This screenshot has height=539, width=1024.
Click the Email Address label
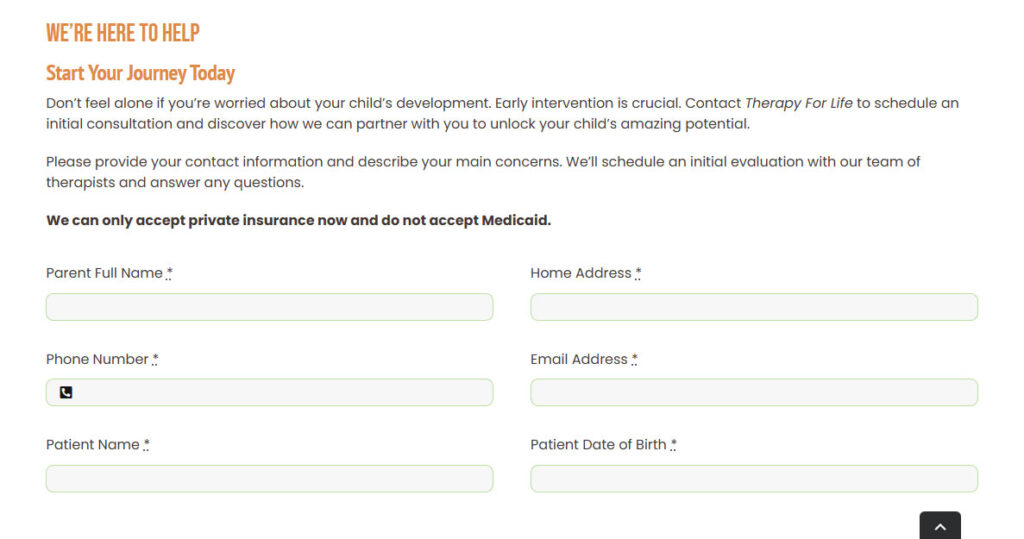(x=579, y=359)
